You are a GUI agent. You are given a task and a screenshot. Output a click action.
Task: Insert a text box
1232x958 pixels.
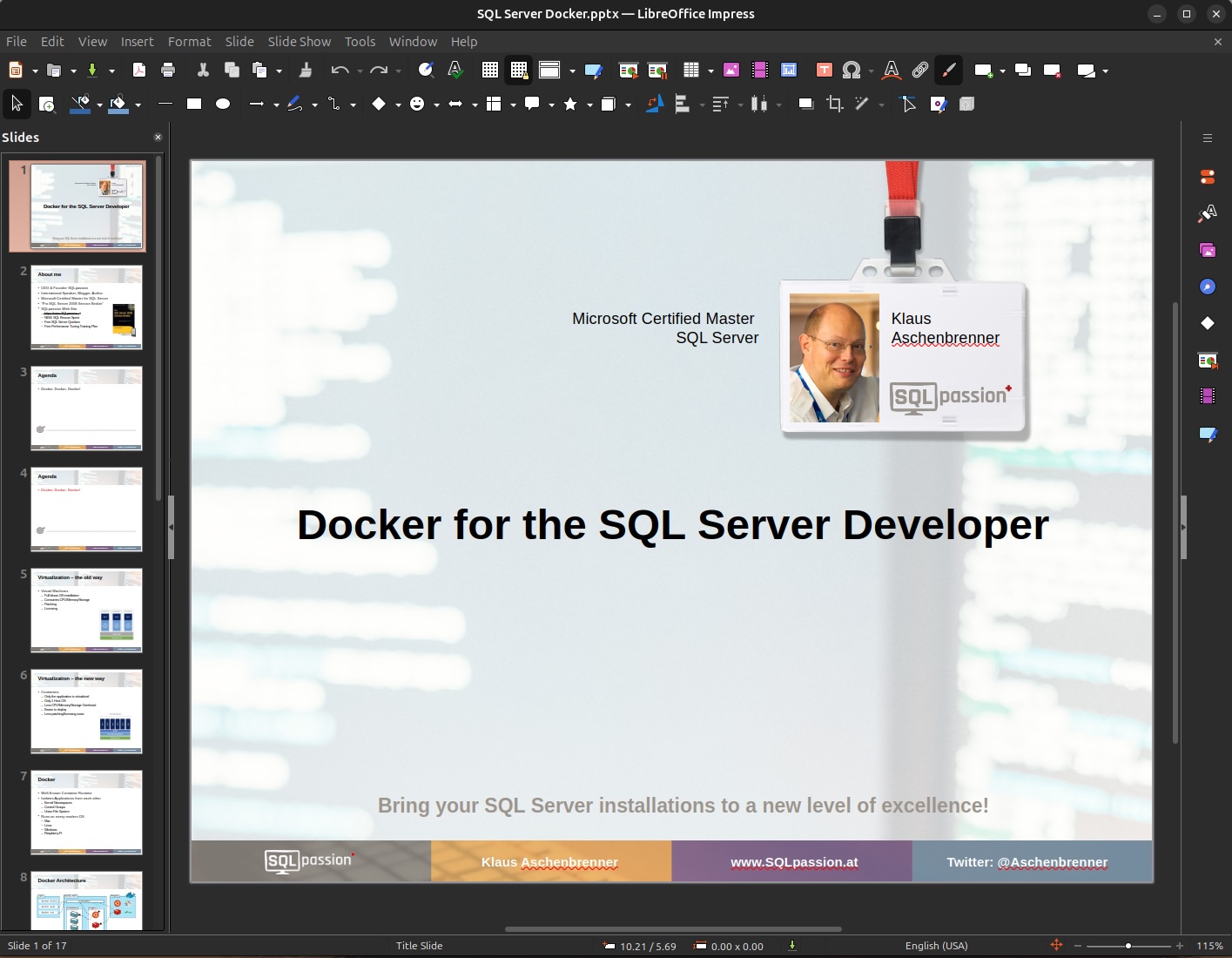(x=824, y=71)
